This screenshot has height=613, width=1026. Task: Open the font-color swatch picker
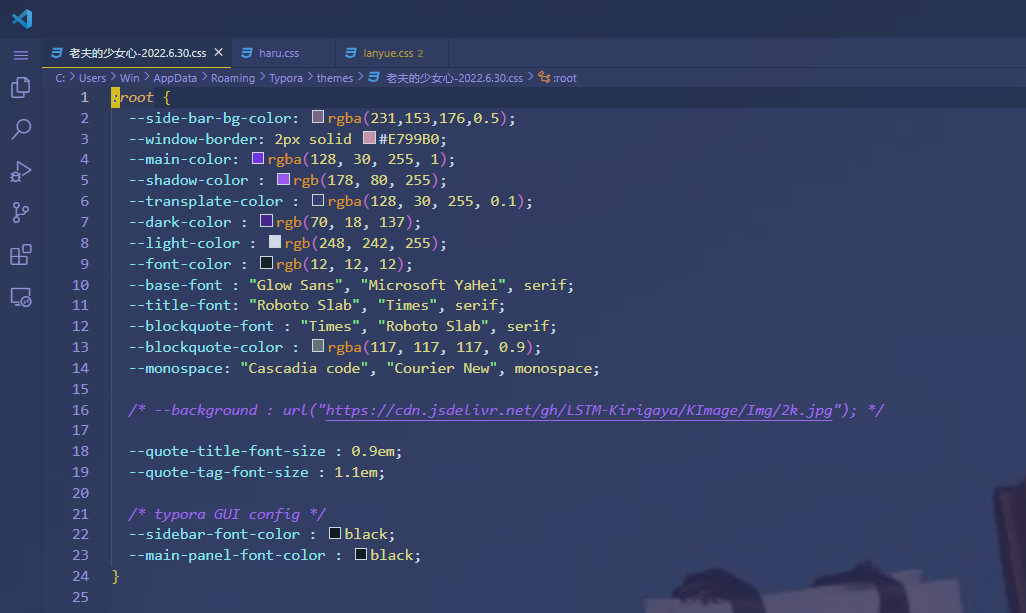coord(266,263)
